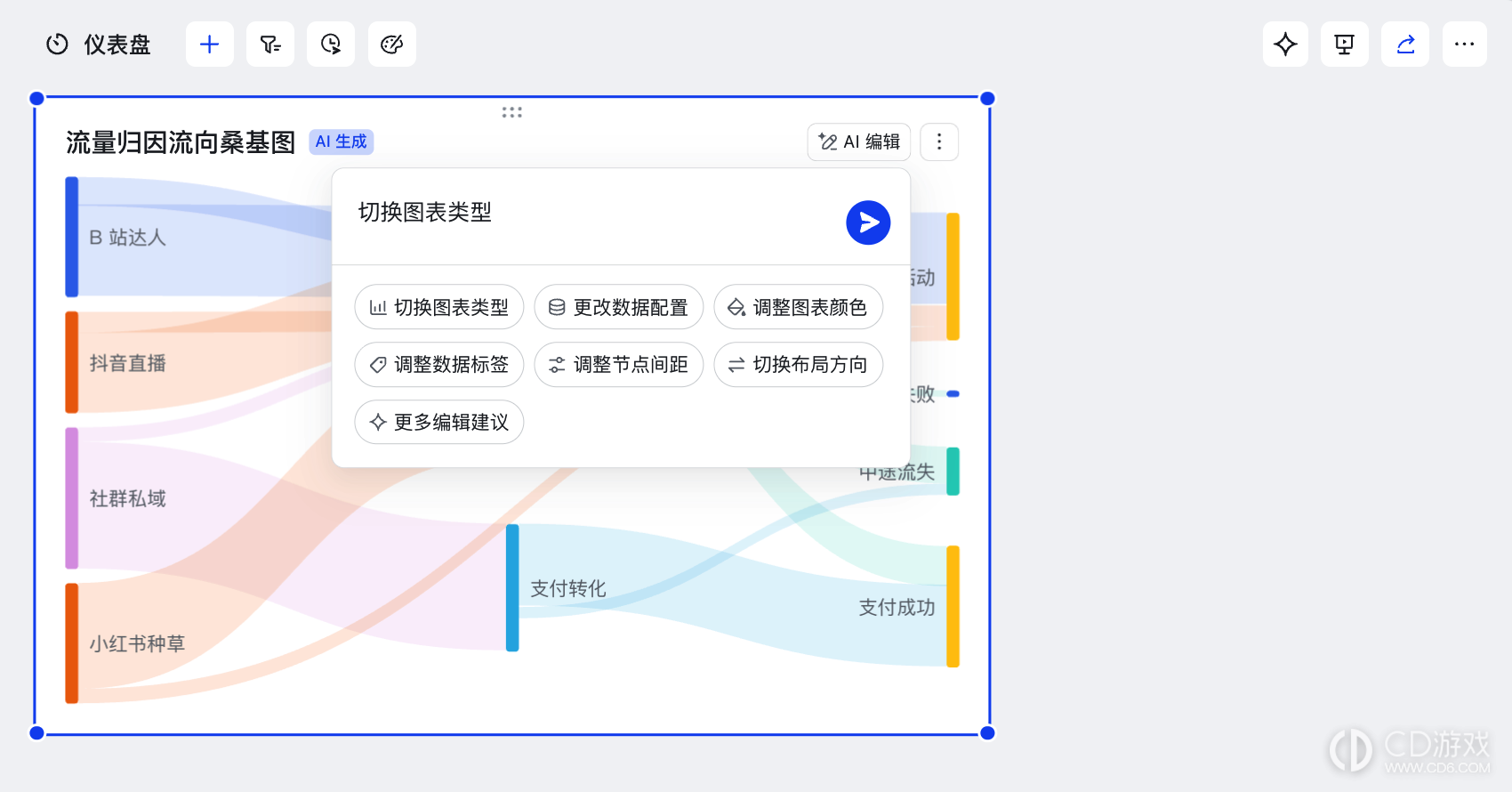Choose the 更改数据配置 suggestion chip
Screen dimensions: 1512x792
point(619,307)
